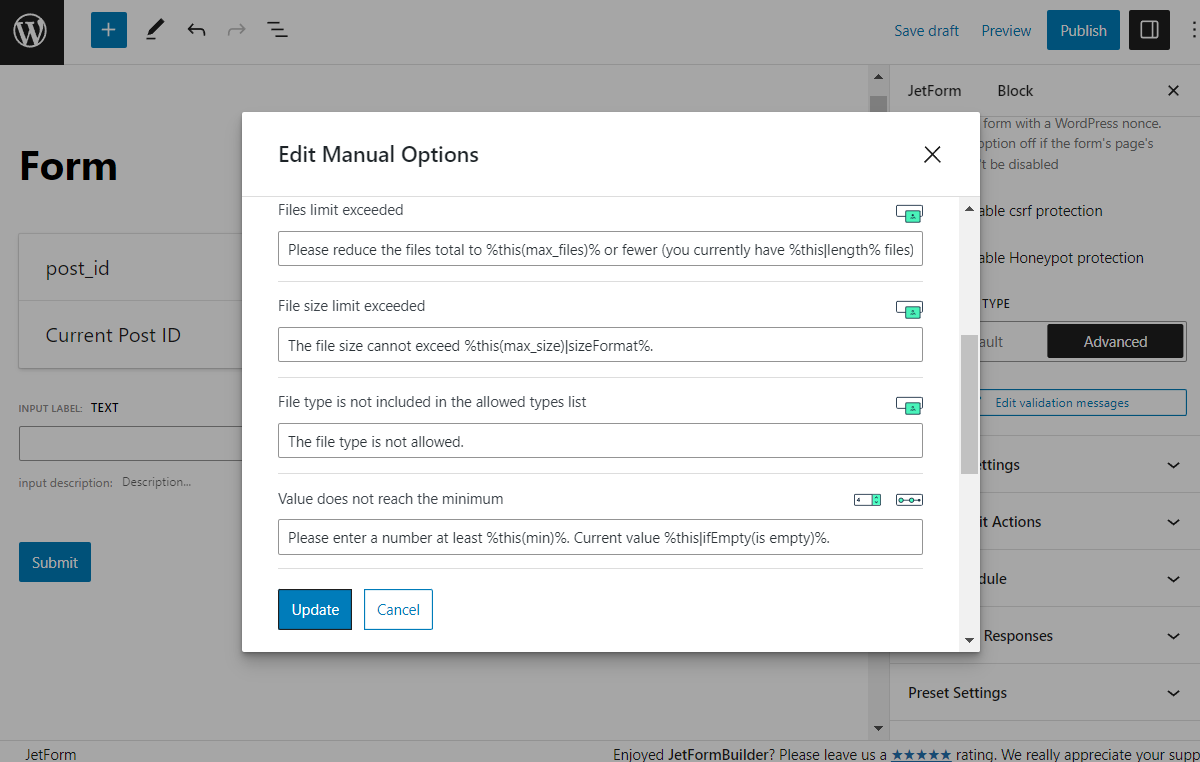Click the Undo arrow
This screenshot has width=1200, height=762.
point(196,30)
